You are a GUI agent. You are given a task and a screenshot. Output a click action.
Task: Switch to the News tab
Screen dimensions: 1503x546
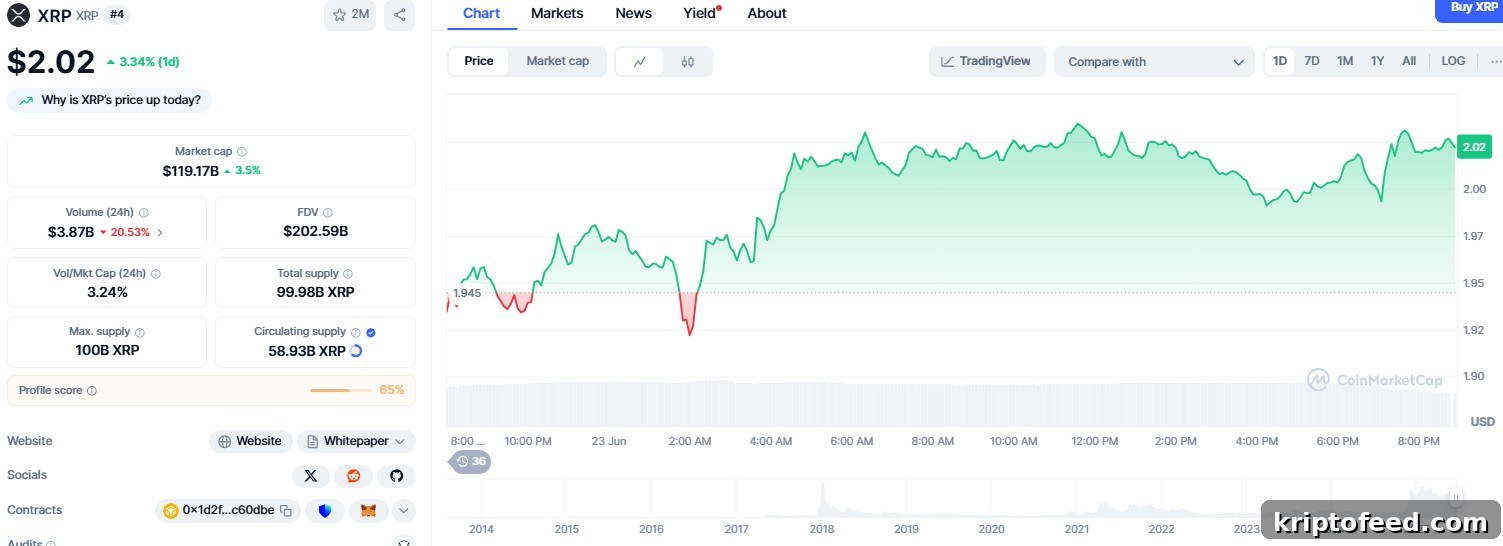pyautogui.click(x=633, y=13)
